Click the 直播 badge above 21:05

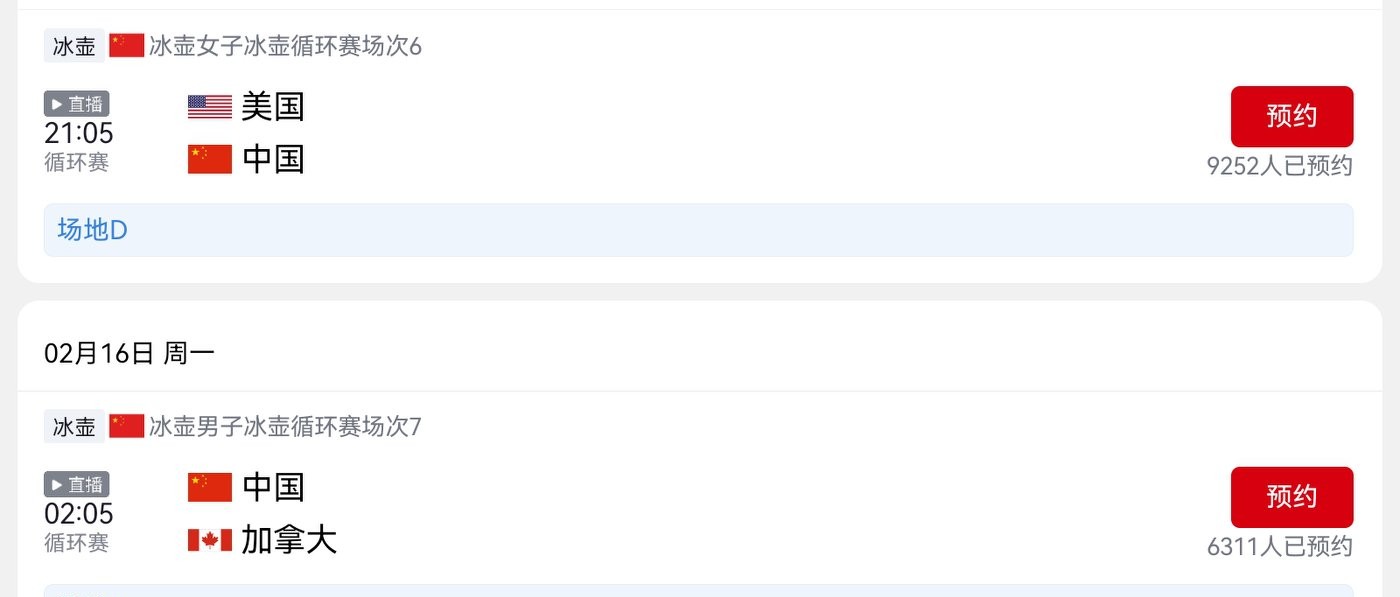click(77, 104)
